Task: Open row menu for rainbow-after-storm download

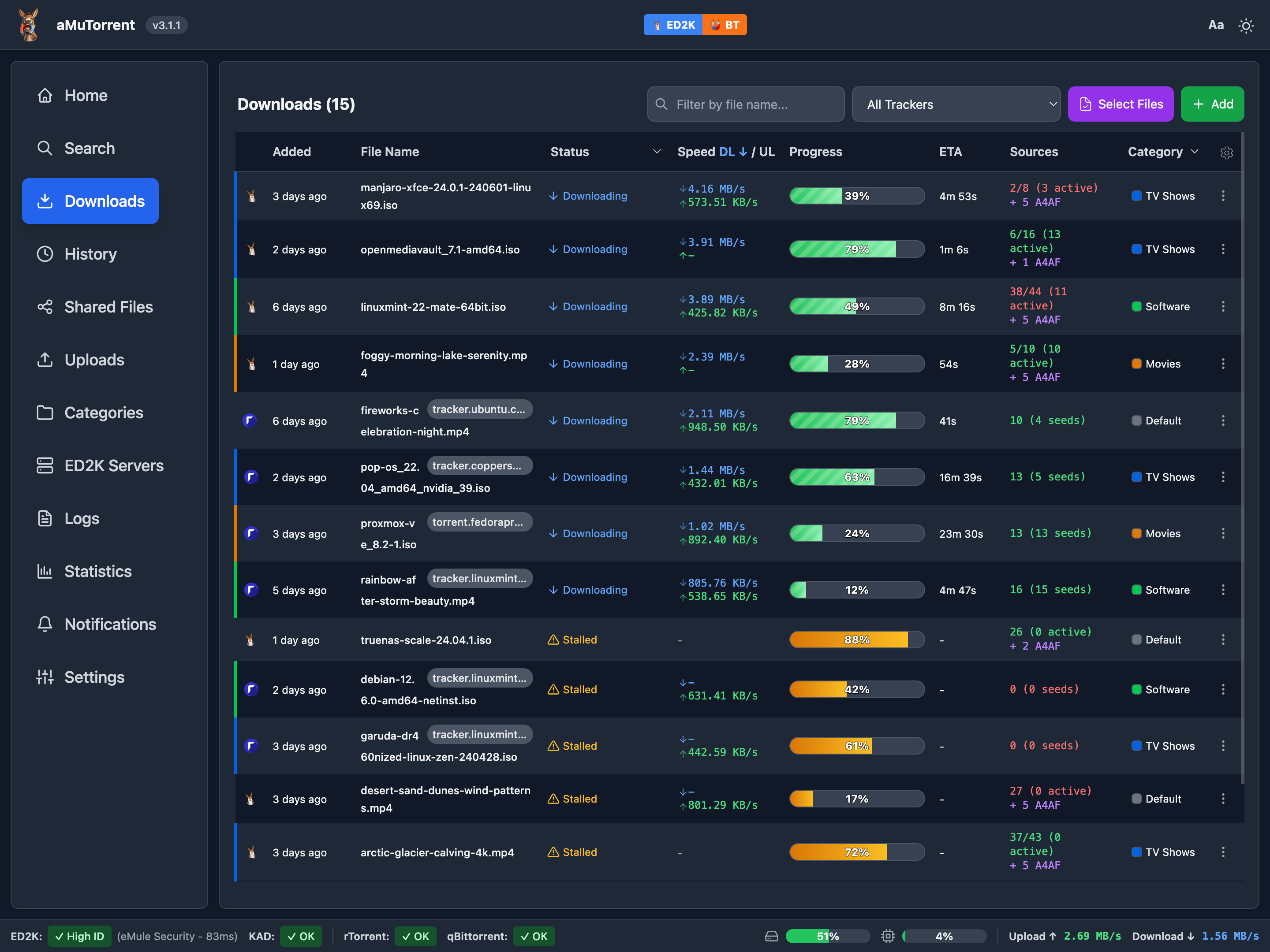Action: coord(1223,590)
